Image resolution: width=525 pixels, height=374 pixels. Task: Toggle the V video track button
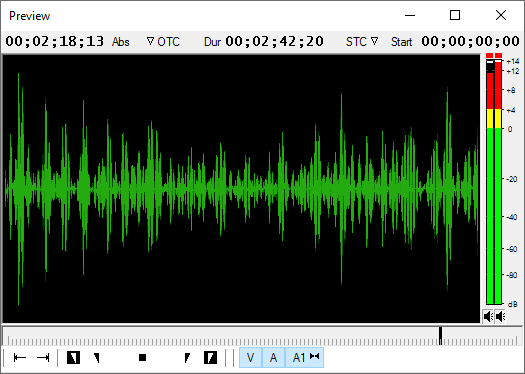pos(250,358)
